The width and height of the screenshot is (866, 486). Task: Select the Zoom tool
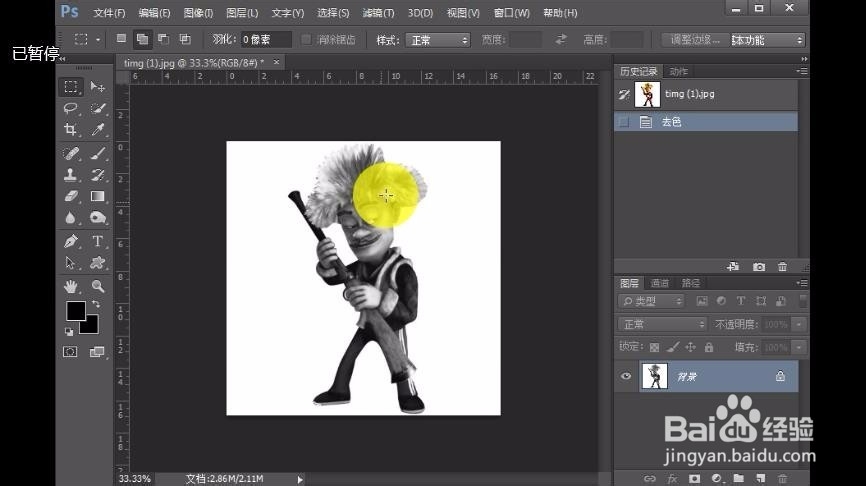point(98,286)
